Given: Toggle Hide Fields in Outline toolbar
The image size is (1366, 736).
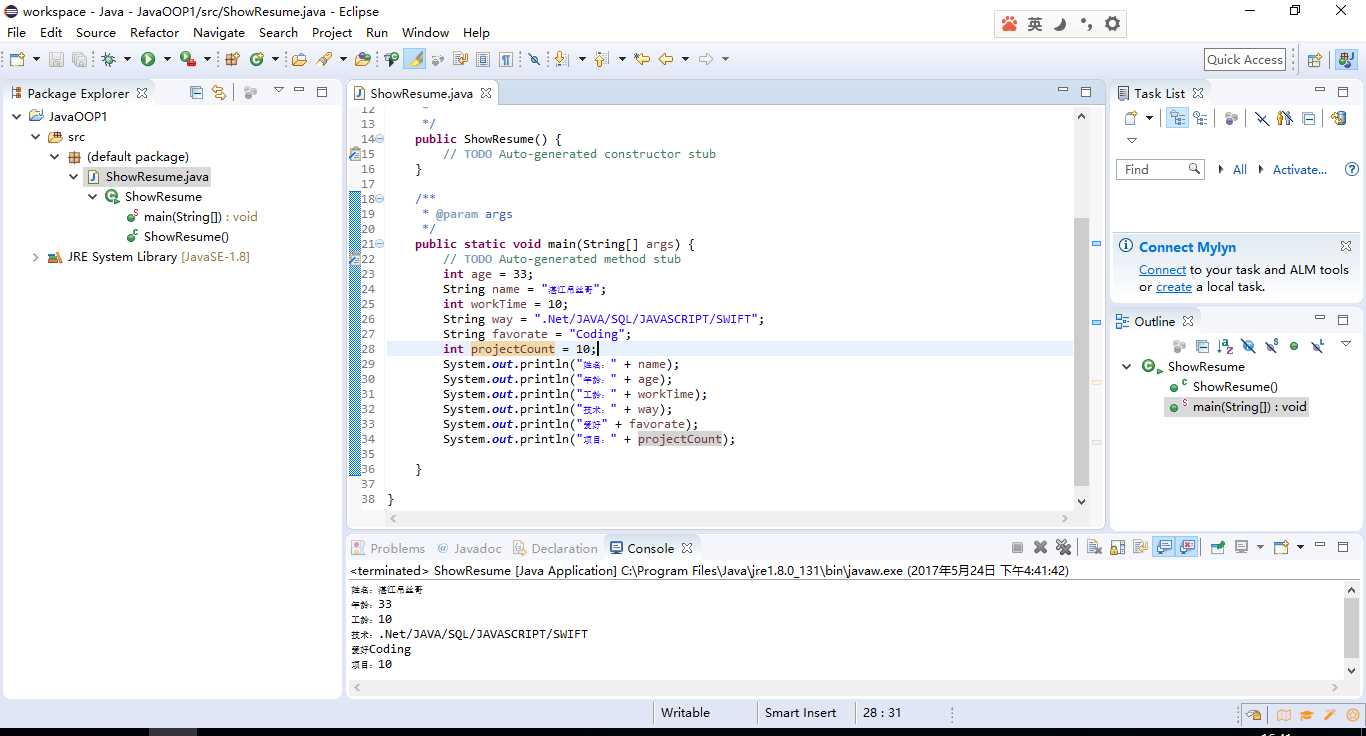Looking at the screenshot, I should pos(1248,346).
